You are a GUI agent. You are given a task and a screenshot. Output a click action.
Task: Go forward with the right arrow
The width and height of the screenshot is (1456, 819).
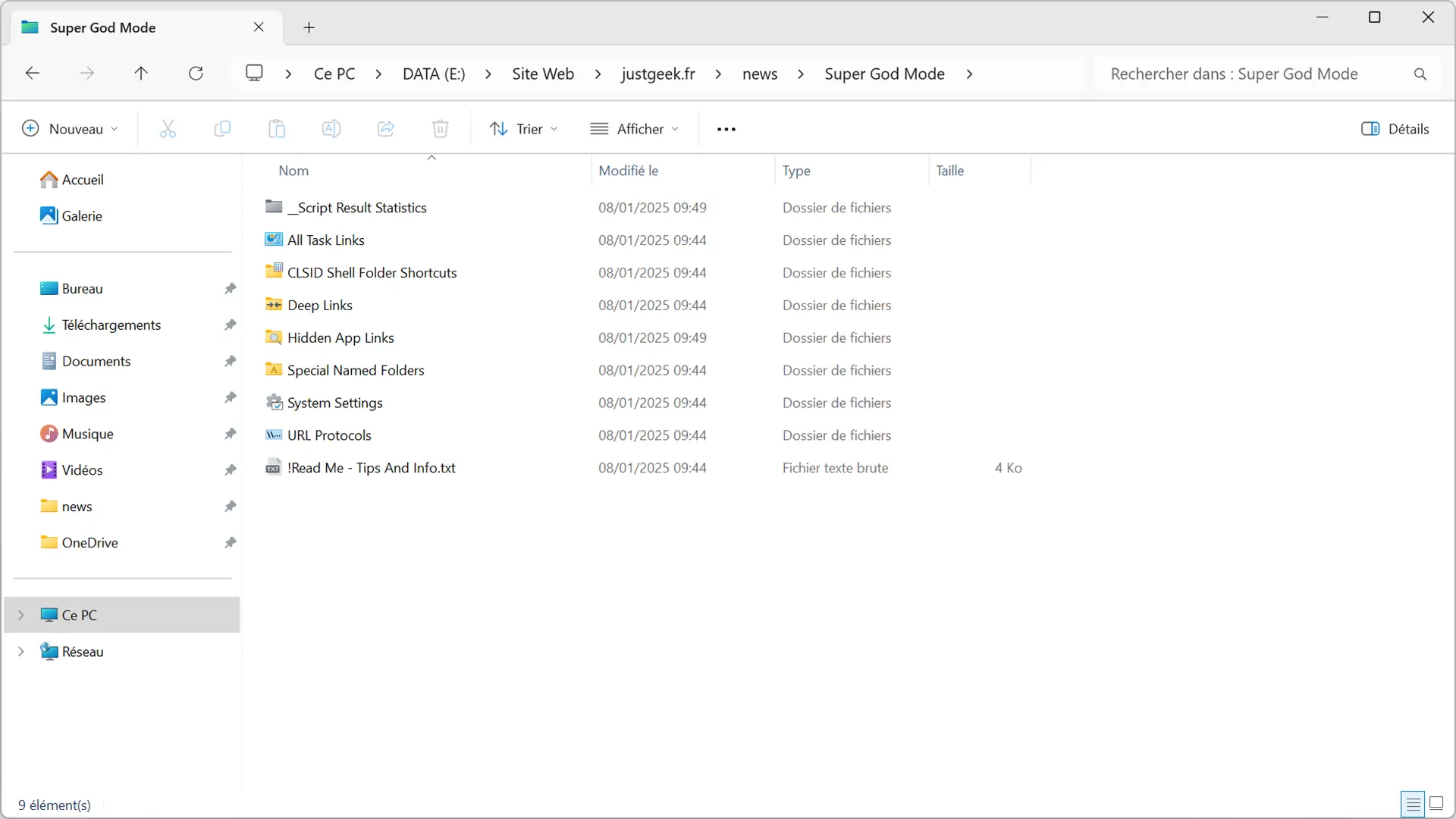point(87,74)
